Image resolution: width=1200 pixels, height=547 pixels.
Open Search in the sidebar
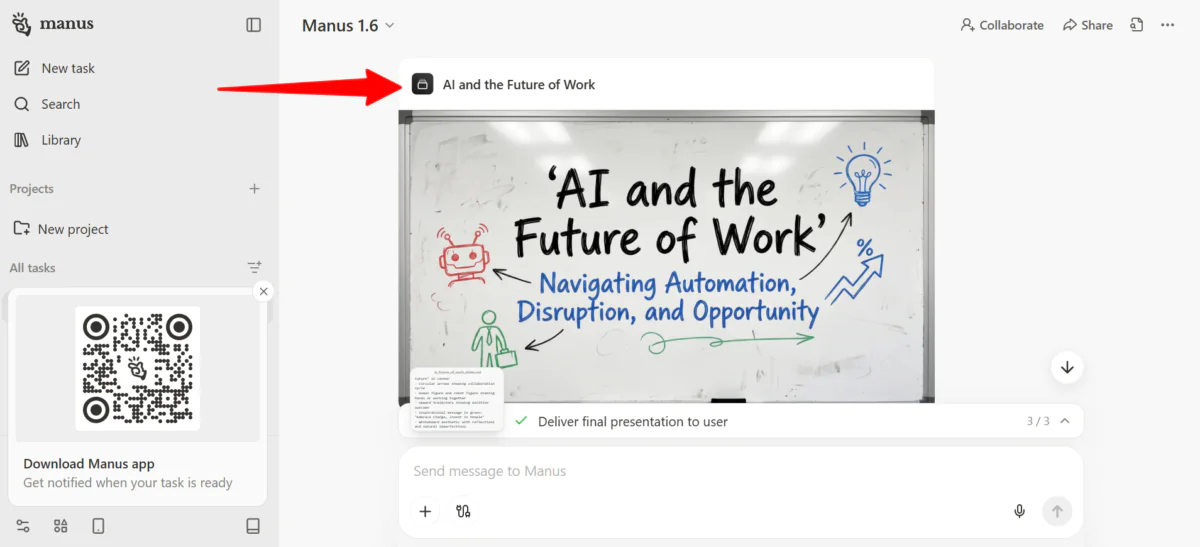click(x=60, y=104)
